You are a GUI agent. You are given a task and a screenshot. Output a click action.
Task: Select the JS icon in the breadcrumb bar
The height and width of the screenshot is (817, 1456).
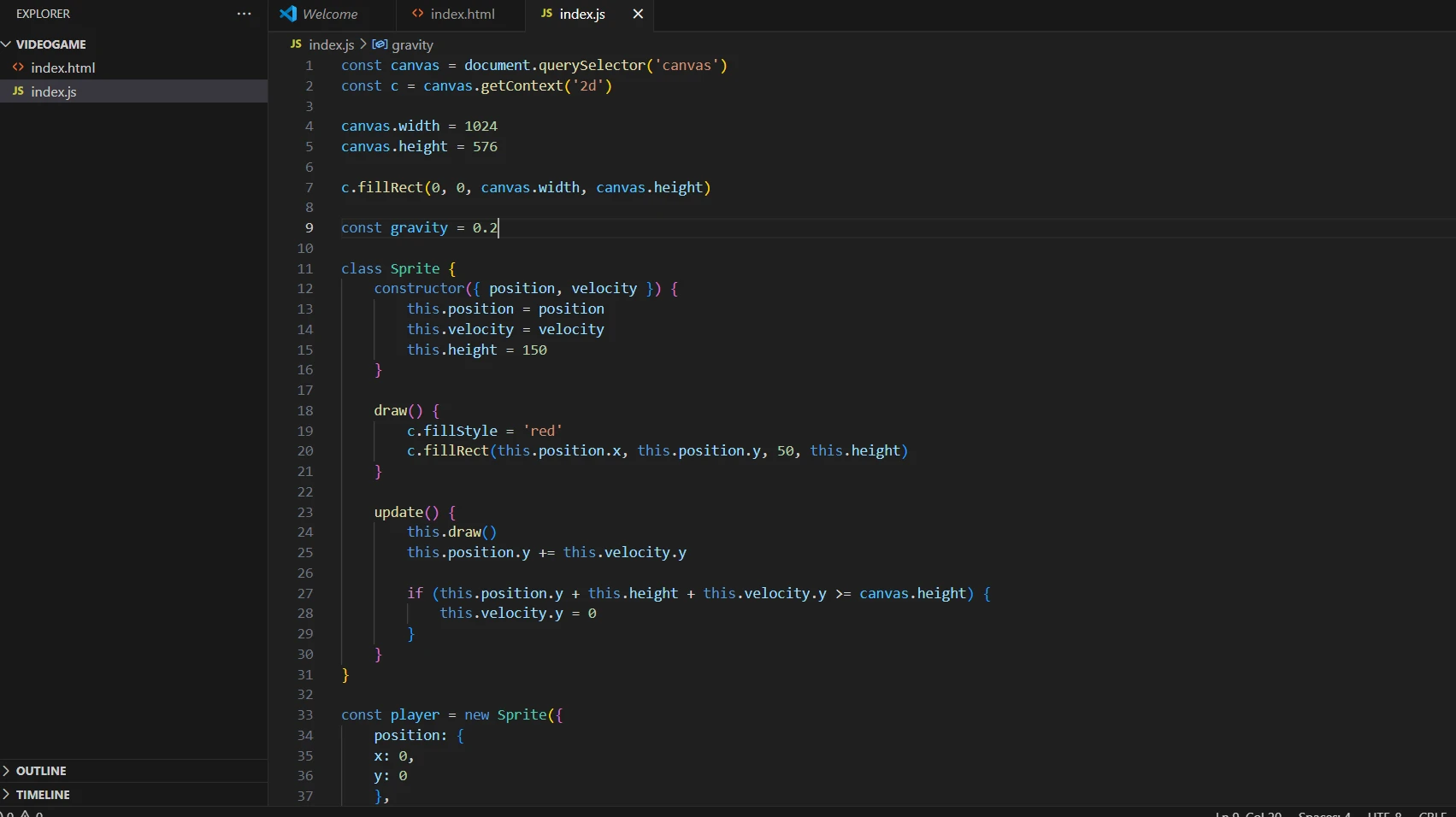[296, 44]
